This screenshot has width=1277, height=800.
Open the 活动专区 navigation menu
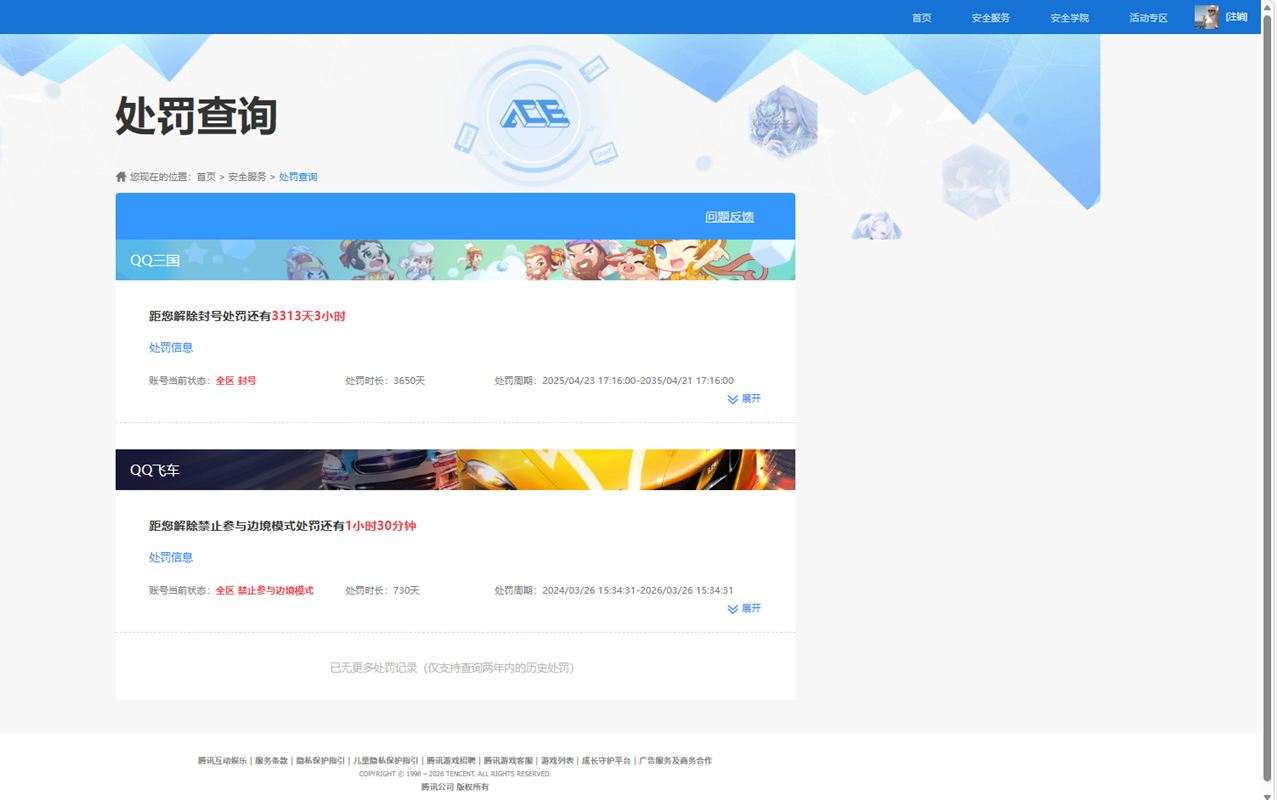(1147, 17)
